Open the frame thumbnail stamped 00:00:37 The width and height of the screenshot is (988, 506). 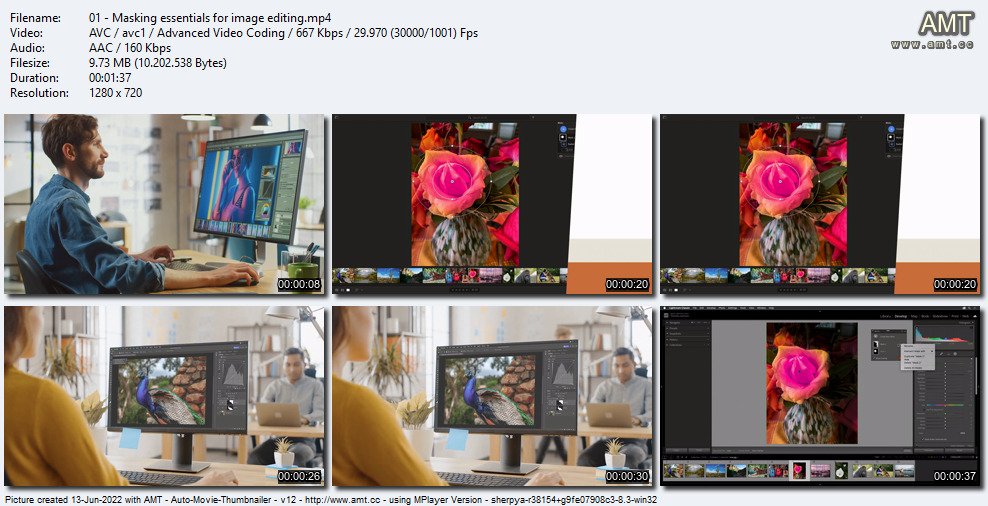click(821, 396)
